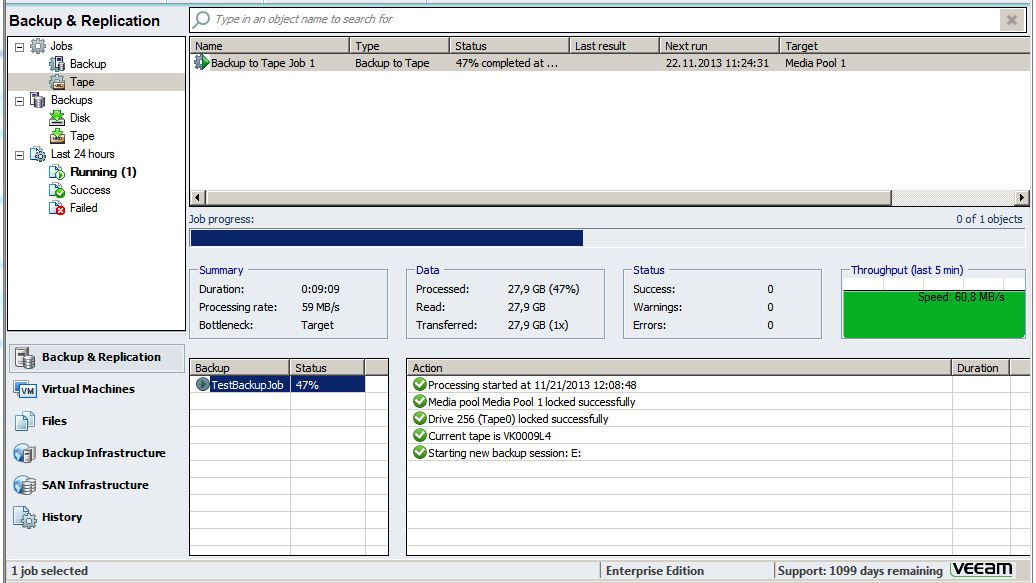This screenshot has height=583, width=1036.
Task: Click the running job icon for Backup to Tape Job 1
Action: tap(201, 63)
